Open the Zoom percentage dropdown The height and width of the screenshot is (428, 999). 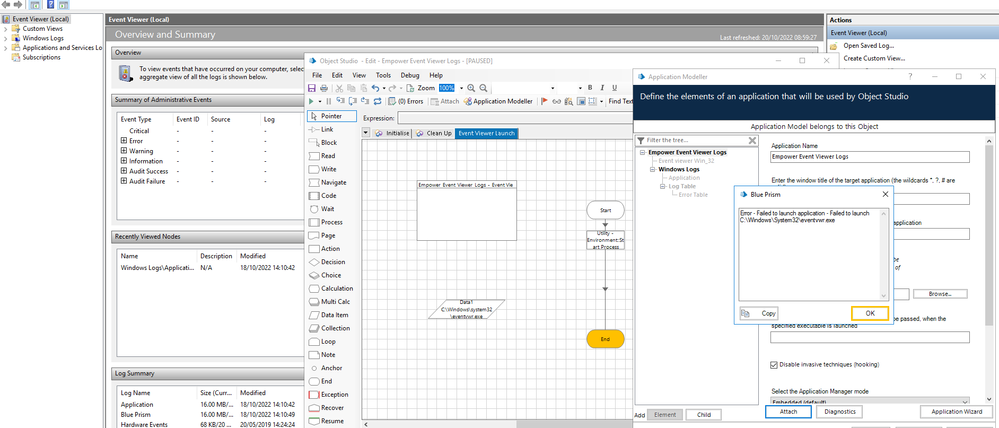[x=460, y=88]
